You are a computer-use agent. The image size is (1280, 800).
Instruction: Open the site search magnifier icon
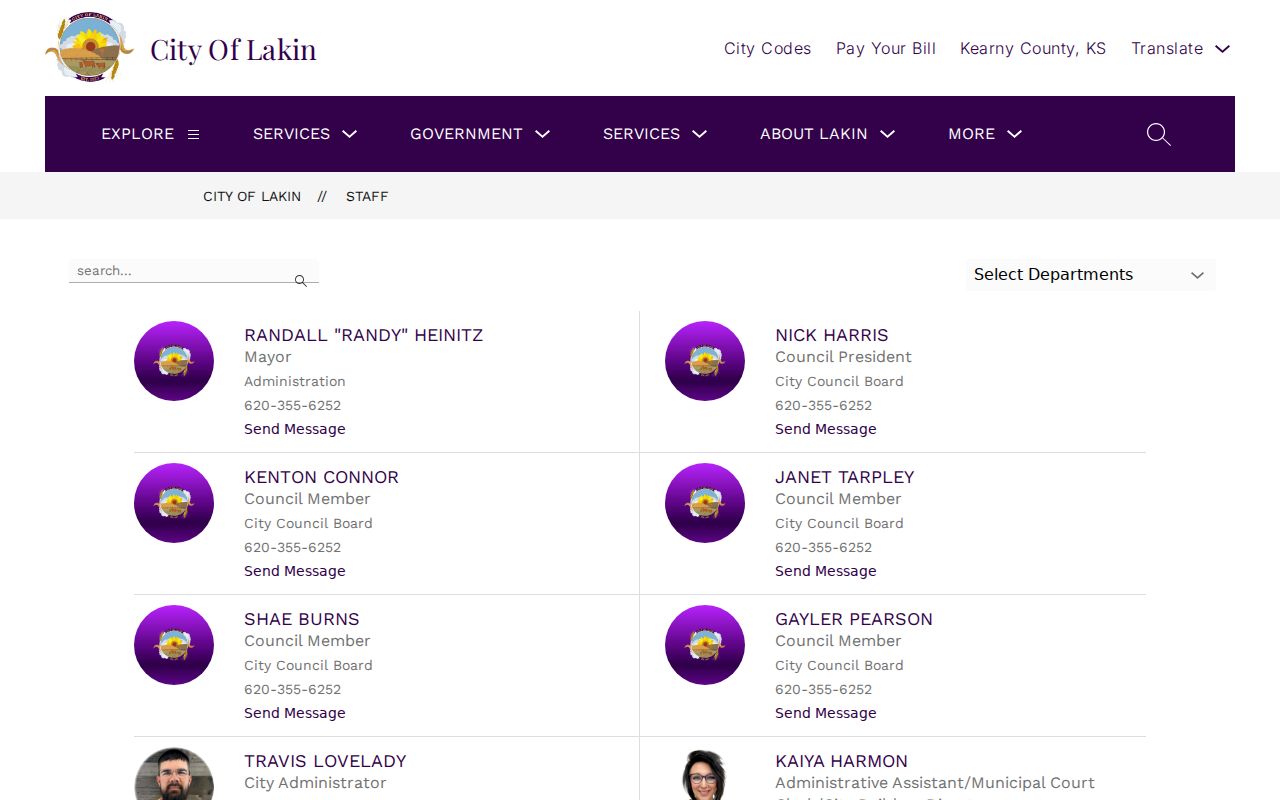[x=1158, y=134]
